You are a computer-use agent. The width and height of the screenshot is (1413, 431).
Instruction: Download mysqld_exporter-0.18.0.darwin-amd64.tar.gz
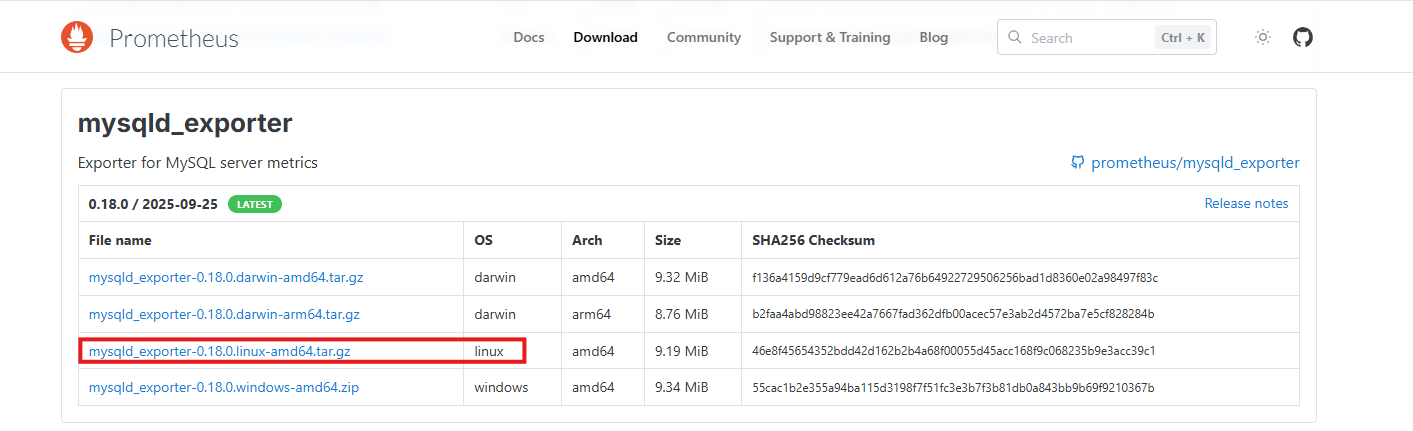pyautogui.click(x=224, y=277)
